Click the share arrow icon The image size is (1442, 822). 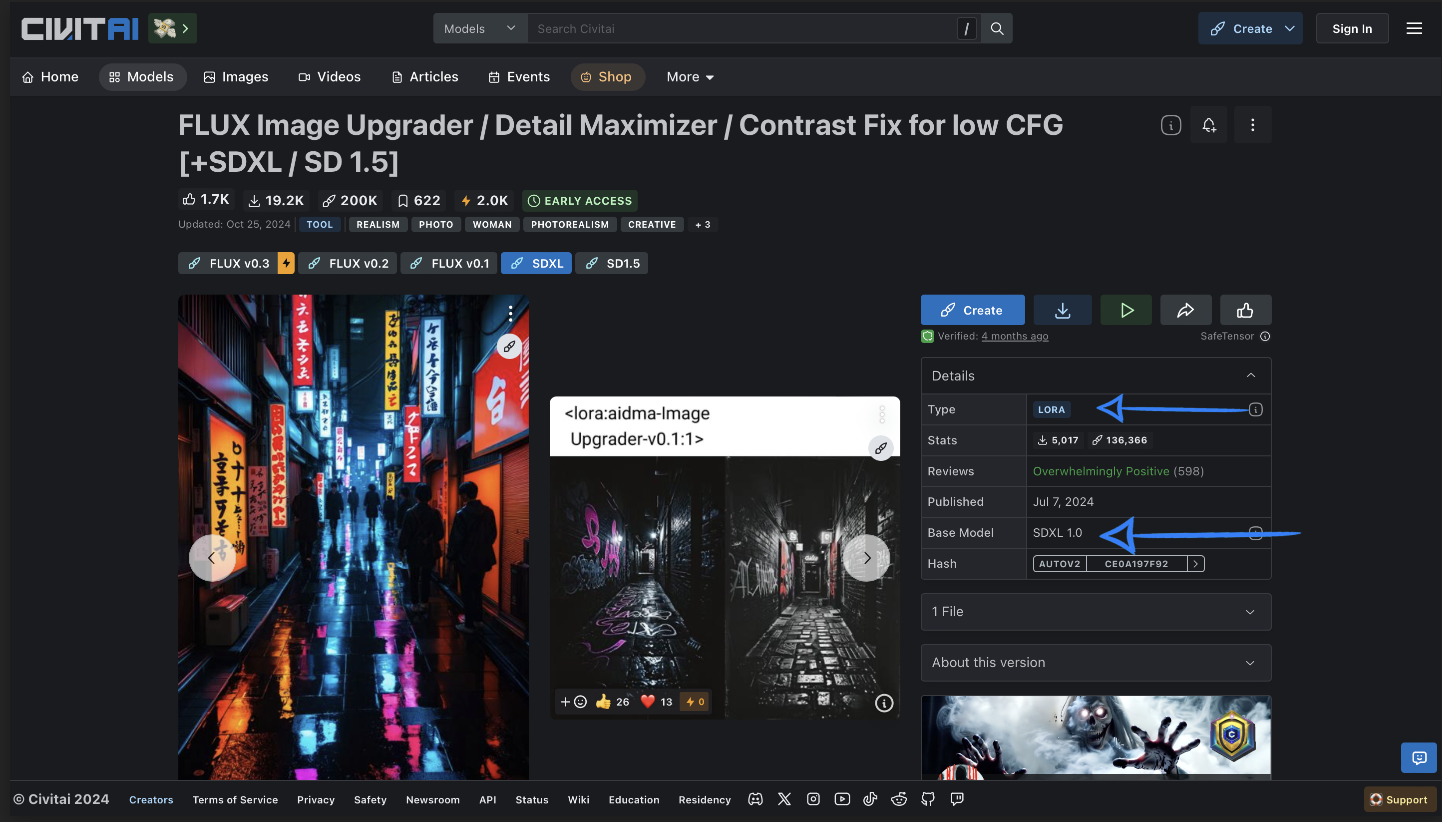(x=1185, y=310)
